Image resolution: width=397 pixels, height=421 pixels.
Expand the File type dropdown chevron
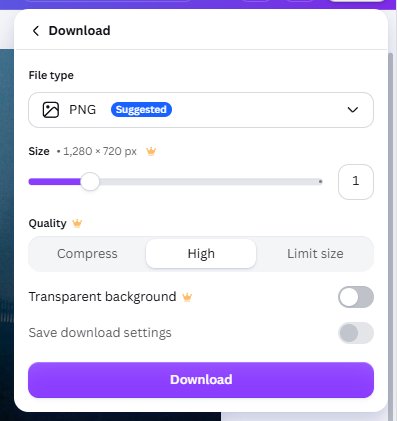pos(353,110)
